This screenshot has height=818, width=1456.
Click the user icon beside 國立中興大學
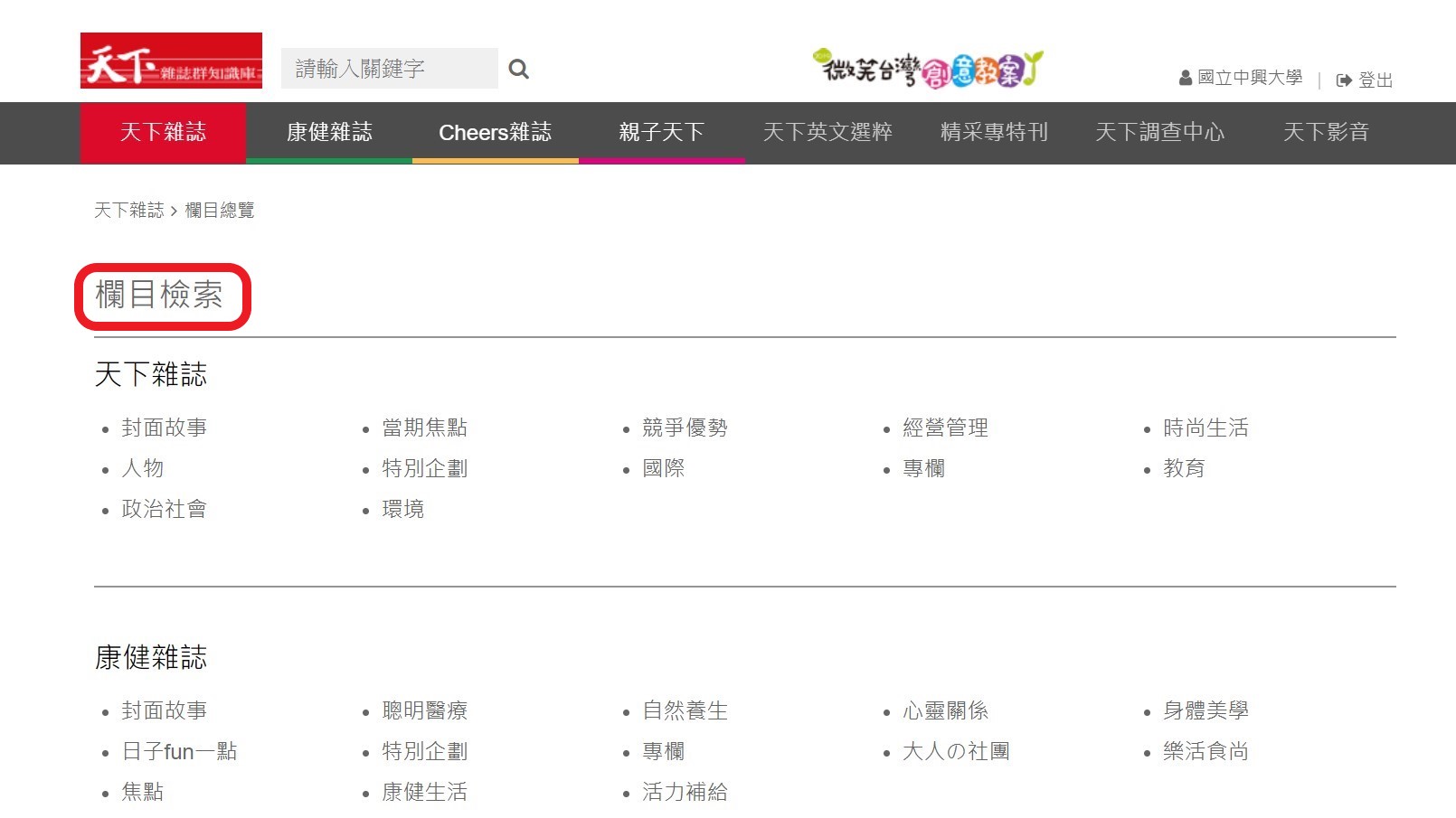point(1186,79)
